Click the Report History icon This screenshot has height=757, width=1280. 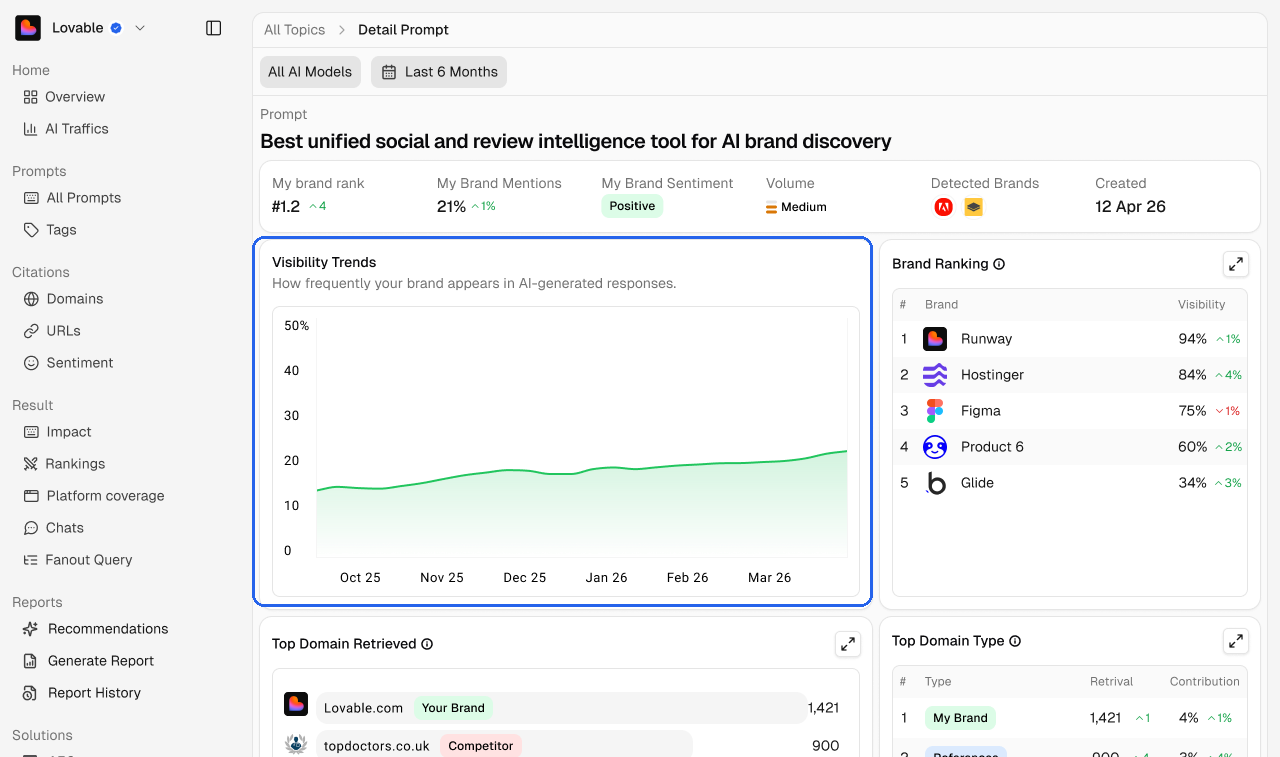[x=31, y=693]
